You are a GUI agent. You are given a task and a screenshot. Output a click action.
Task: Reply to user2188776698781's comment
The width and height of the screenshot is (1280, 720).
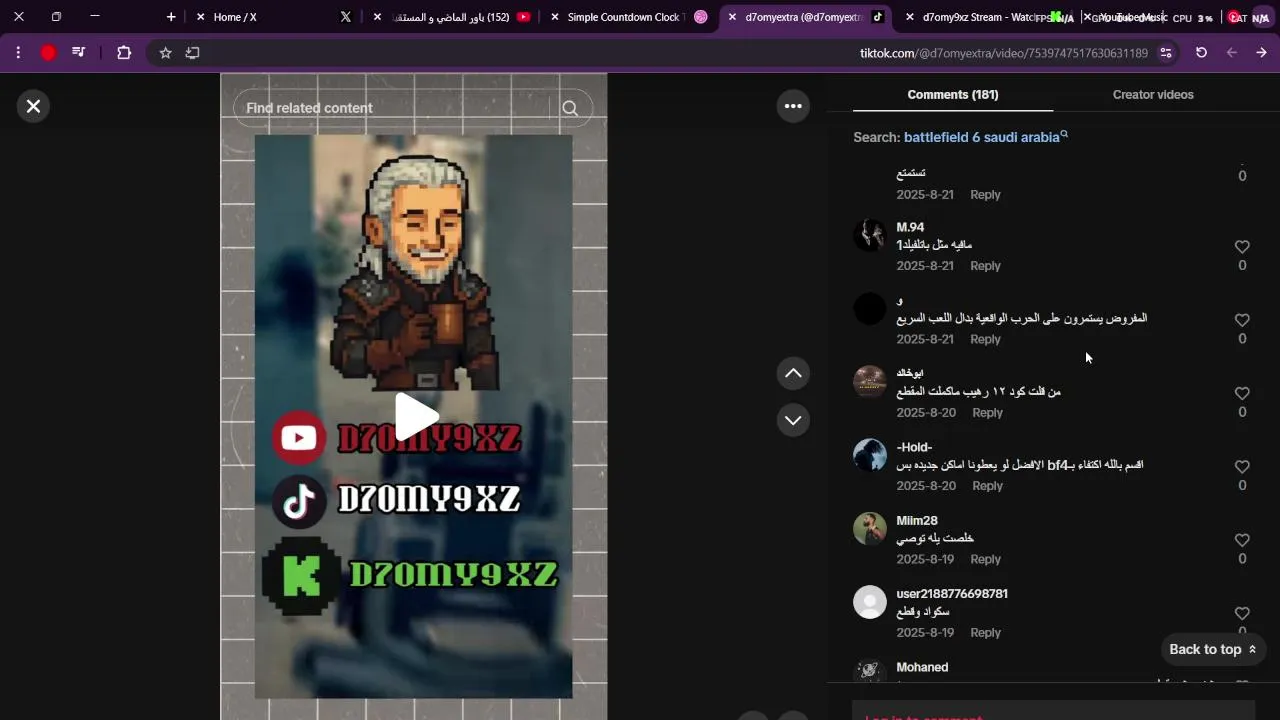985,632
